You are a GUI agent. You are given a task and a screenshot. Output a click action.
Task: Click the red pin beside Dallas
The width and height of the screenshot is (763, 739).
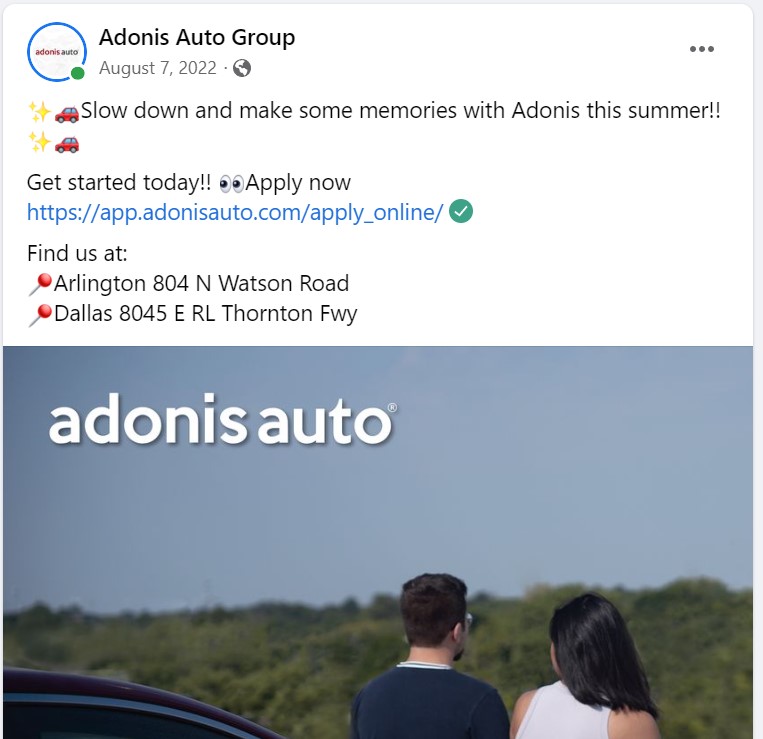point(40,315)
